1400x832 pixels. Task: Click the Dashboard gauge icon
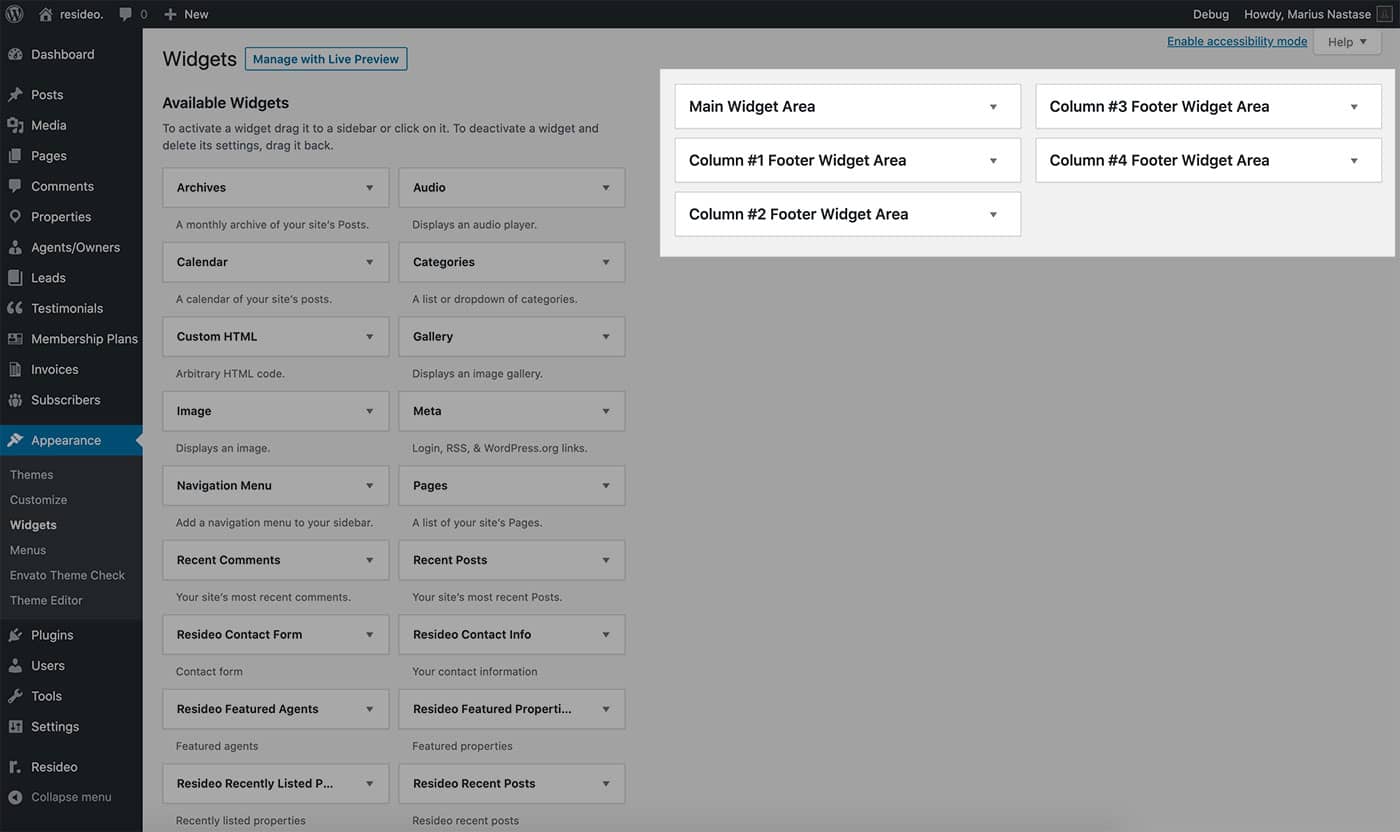[15, 55]
